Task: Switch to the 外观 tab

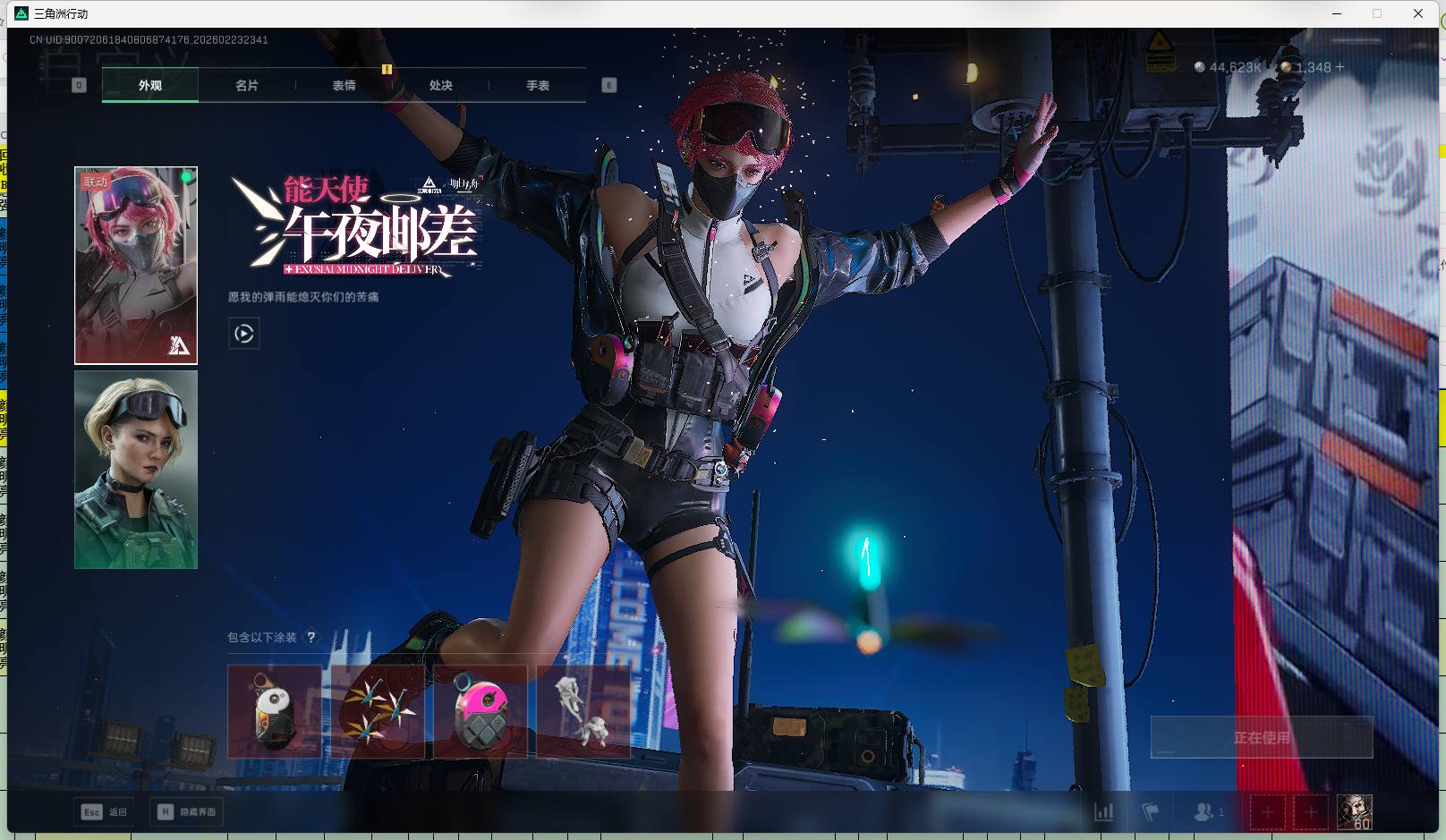Action: tap(150, 85)
